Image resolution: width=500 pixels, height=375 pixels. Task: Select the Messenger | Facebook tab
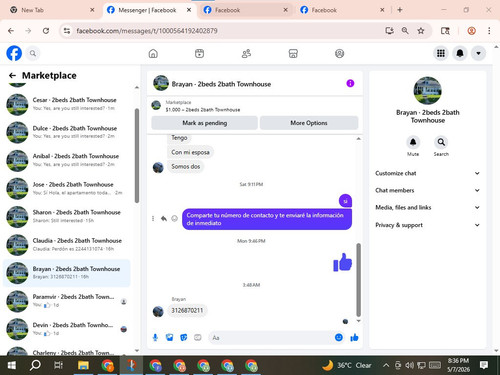pos(149,10)
